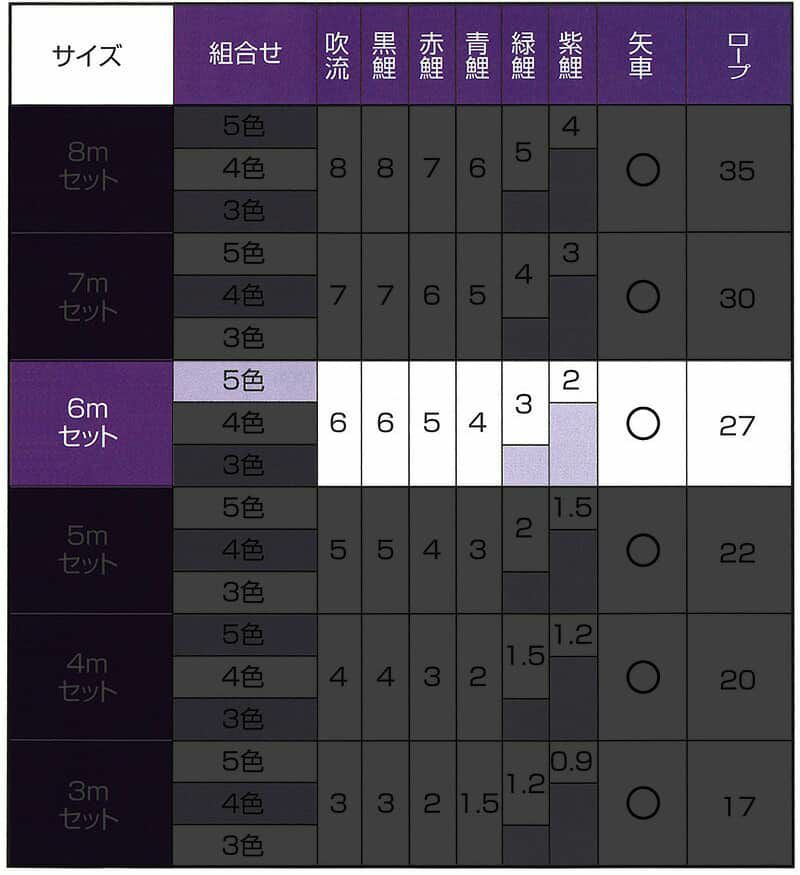Click the 組合せ column header
Screen dimensions: 800x875
click(x=245, y=55)
